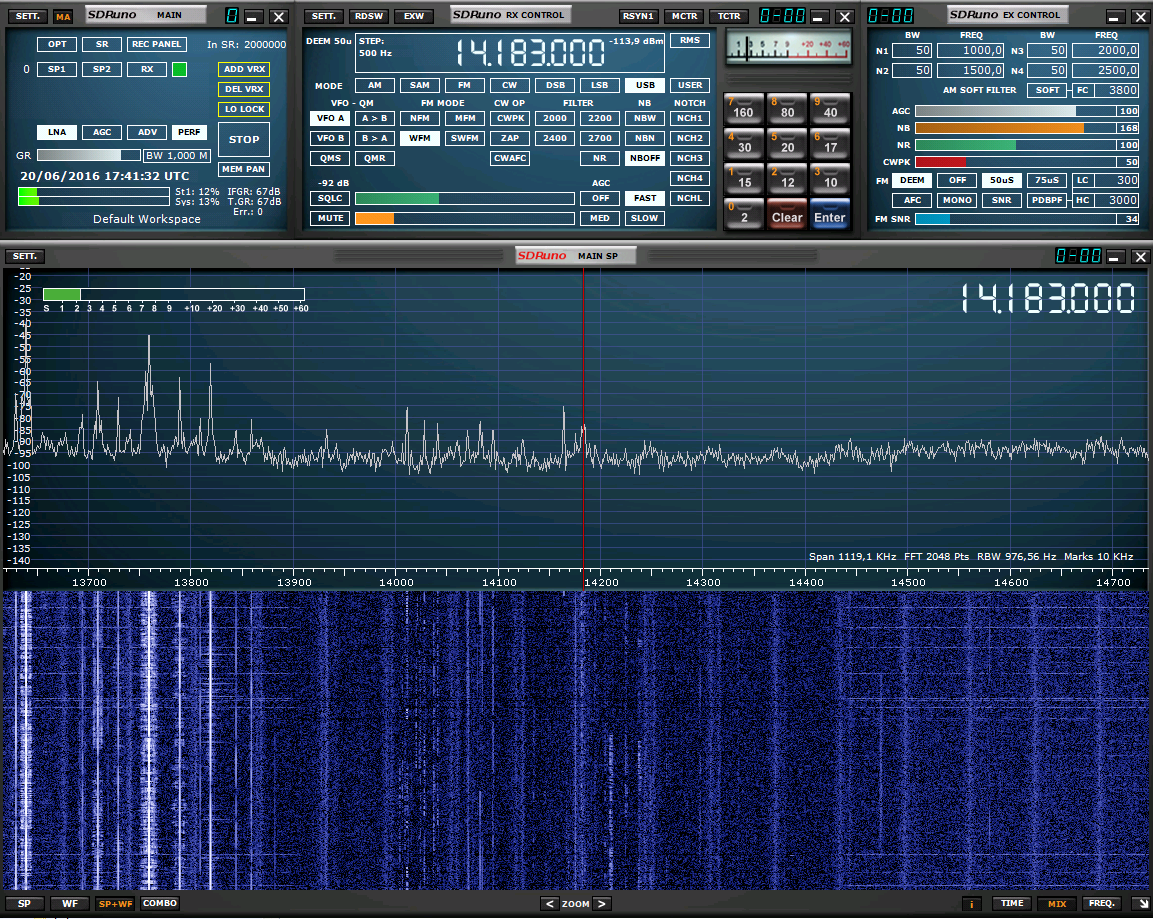Open SETT. in Main SP panel
The height and width of the screenshot is (919, 1153).
coord(25,257)
